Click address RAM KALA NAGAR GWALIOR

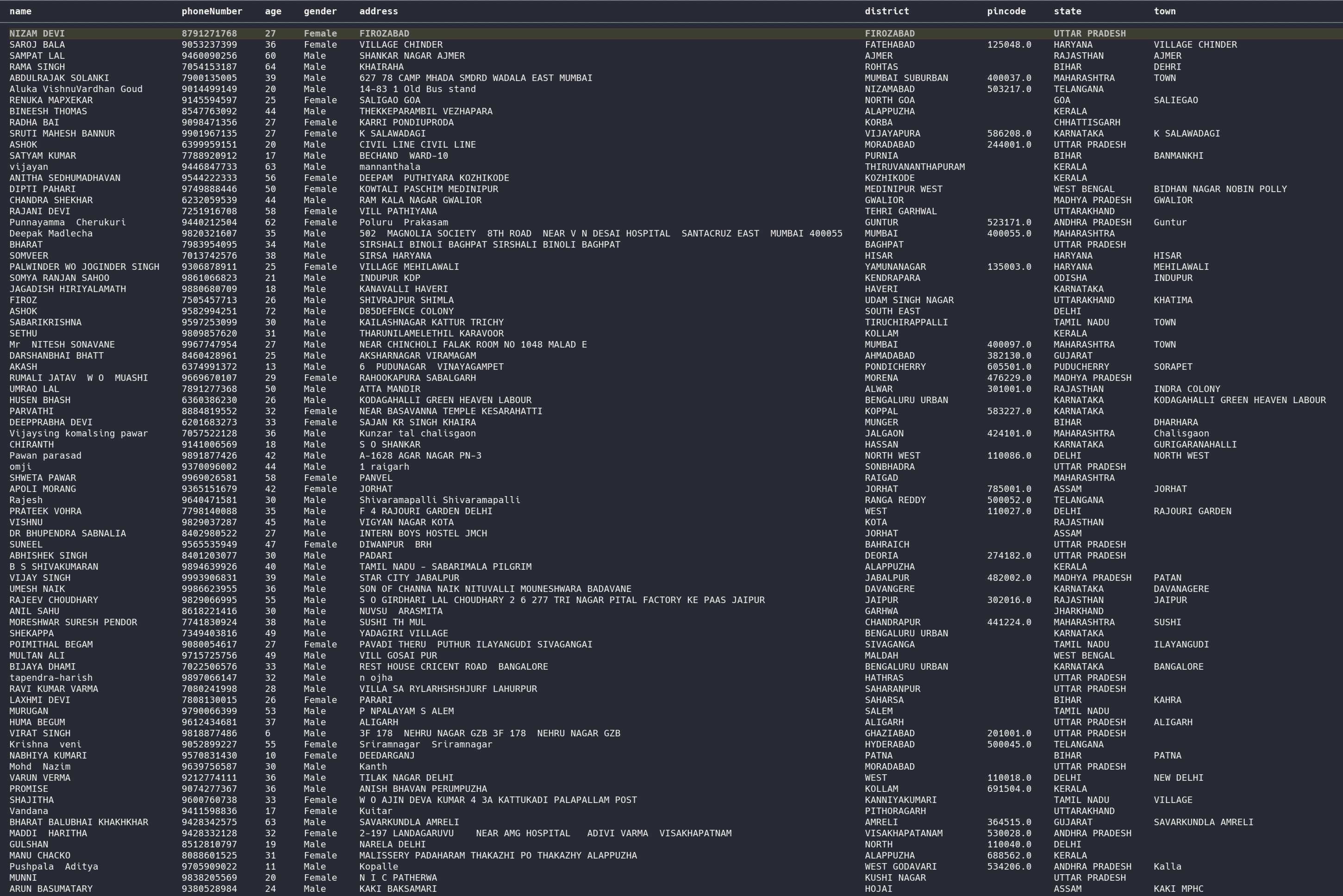coord(420,200)
